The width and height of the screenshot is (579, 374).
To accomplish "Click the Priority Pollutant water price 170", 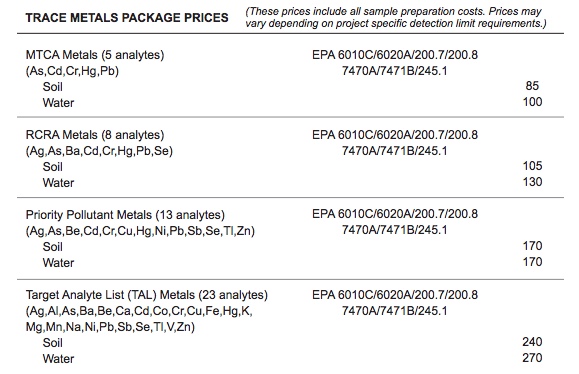I will (532, 262).
